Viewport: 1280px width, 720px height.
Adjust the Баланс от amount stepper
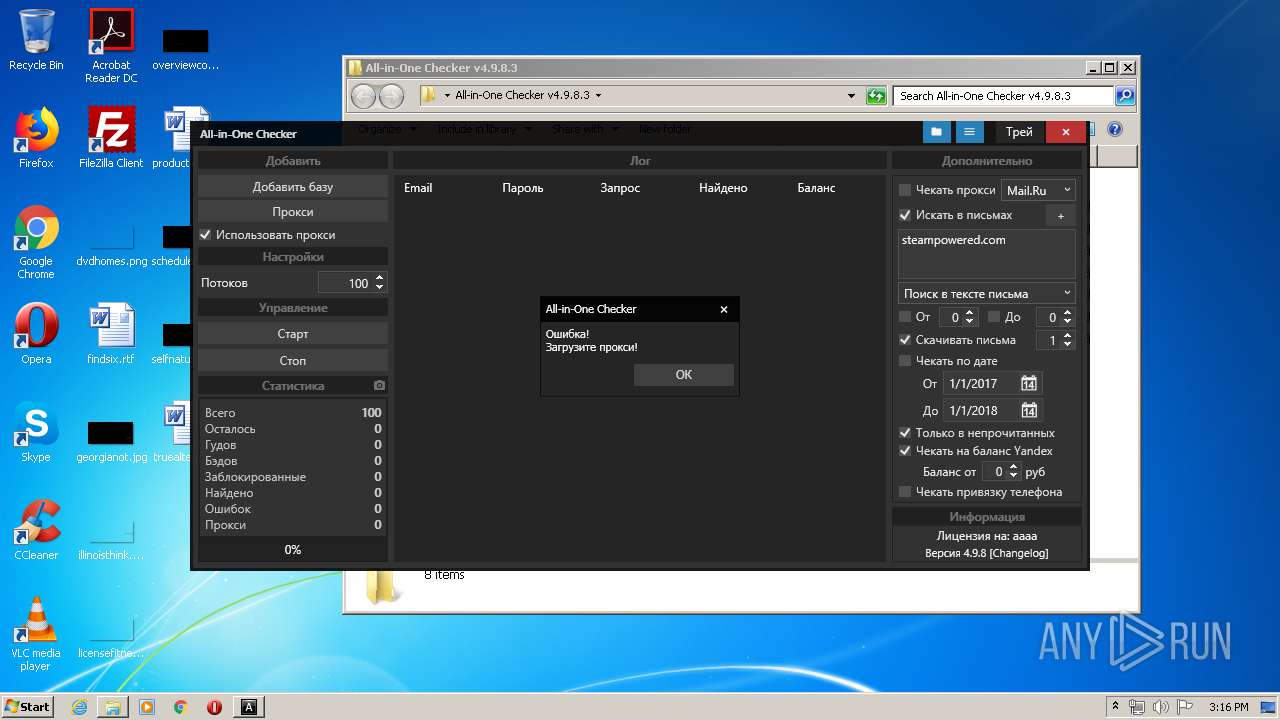click(x=1013, y=471)
